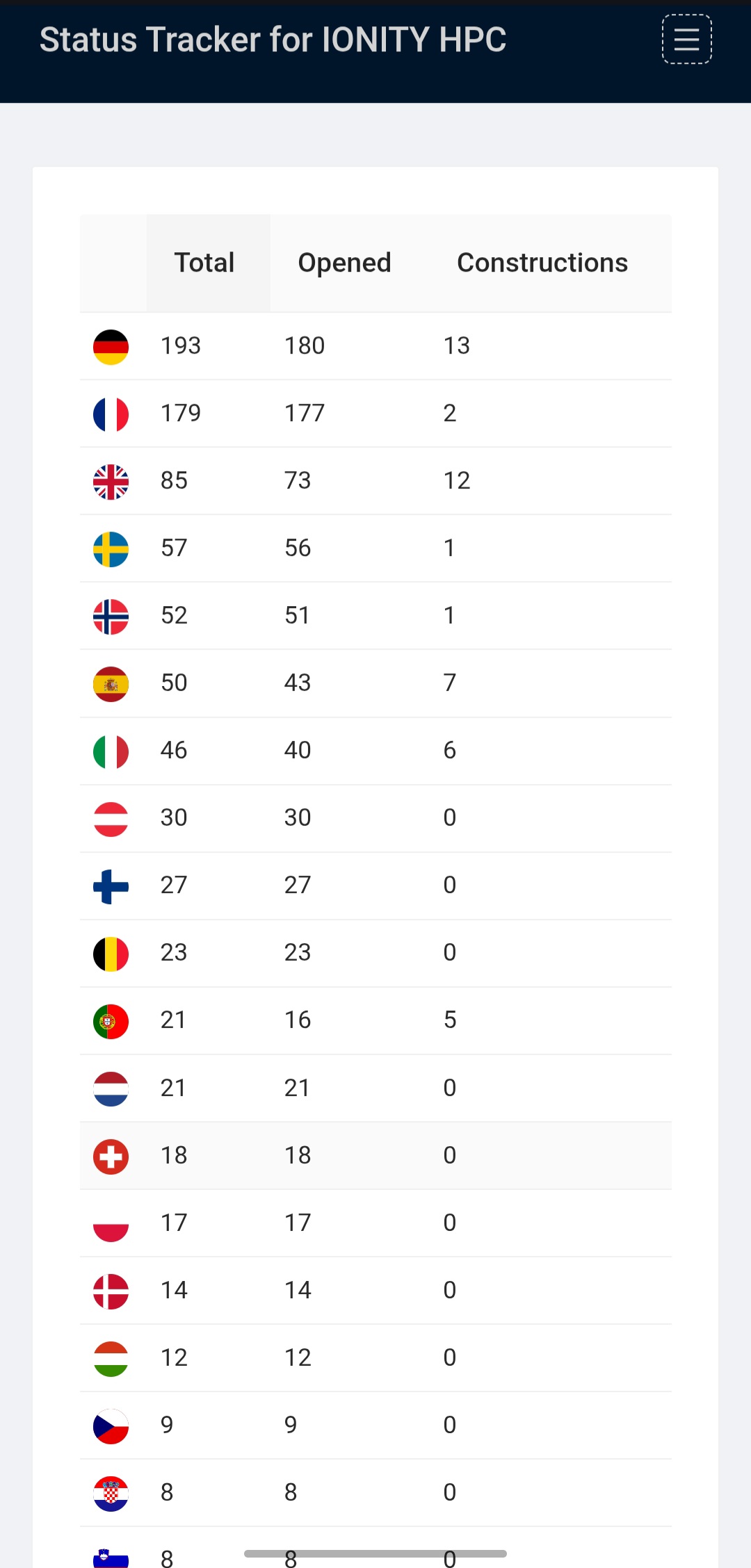Click Germany's total value 193
The image size is (751, 1568).
pyautogui.click(x=181, y=346)
